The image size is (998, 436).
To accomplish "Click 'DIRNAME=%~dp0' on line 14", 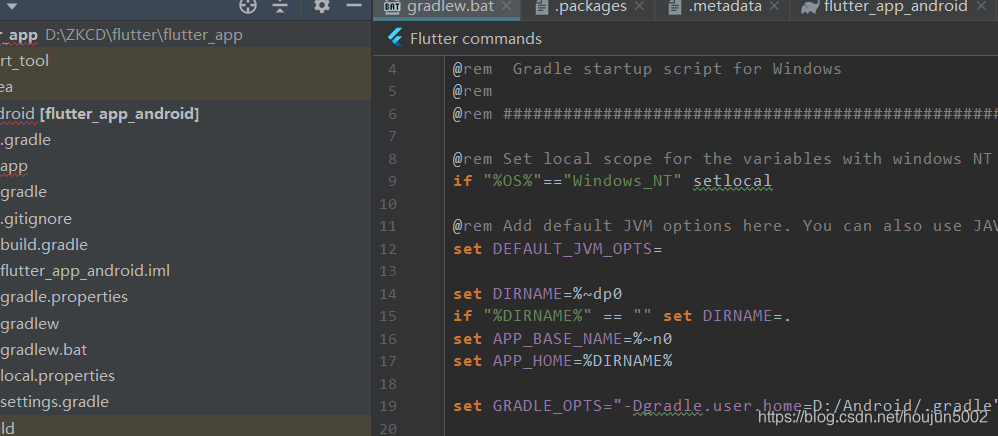I will pos(557,294).
